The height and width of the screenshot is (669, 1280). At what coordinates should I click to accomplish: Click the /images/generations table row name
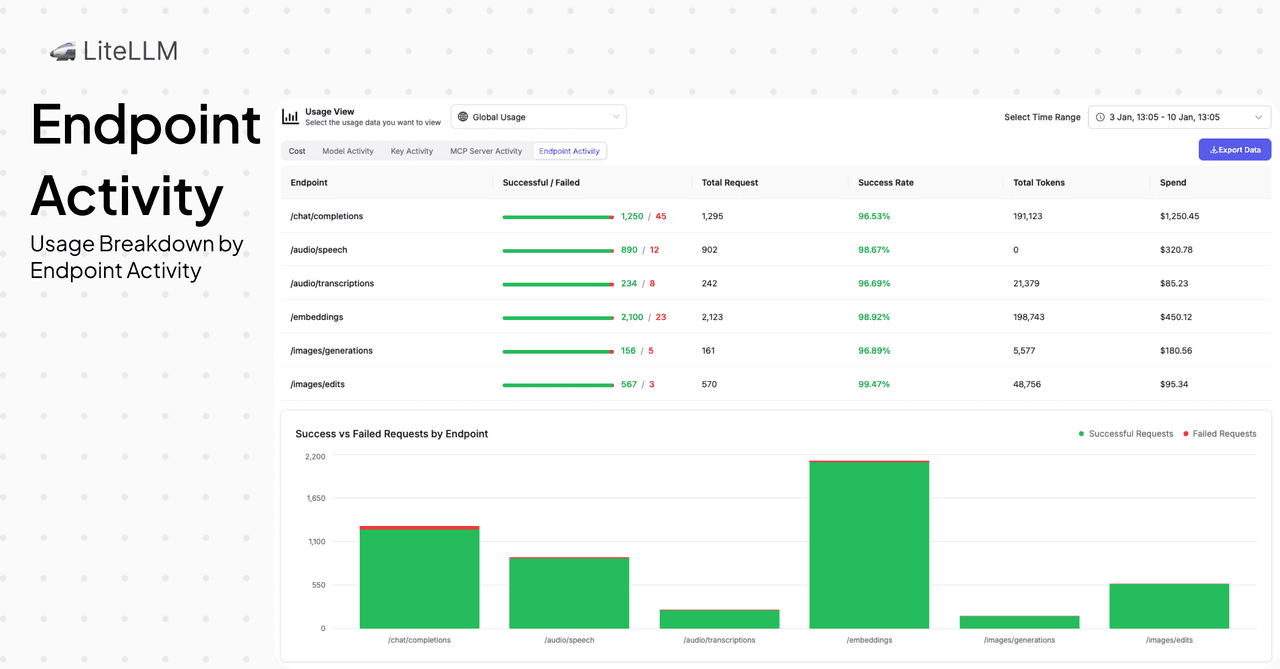[332, 351]
